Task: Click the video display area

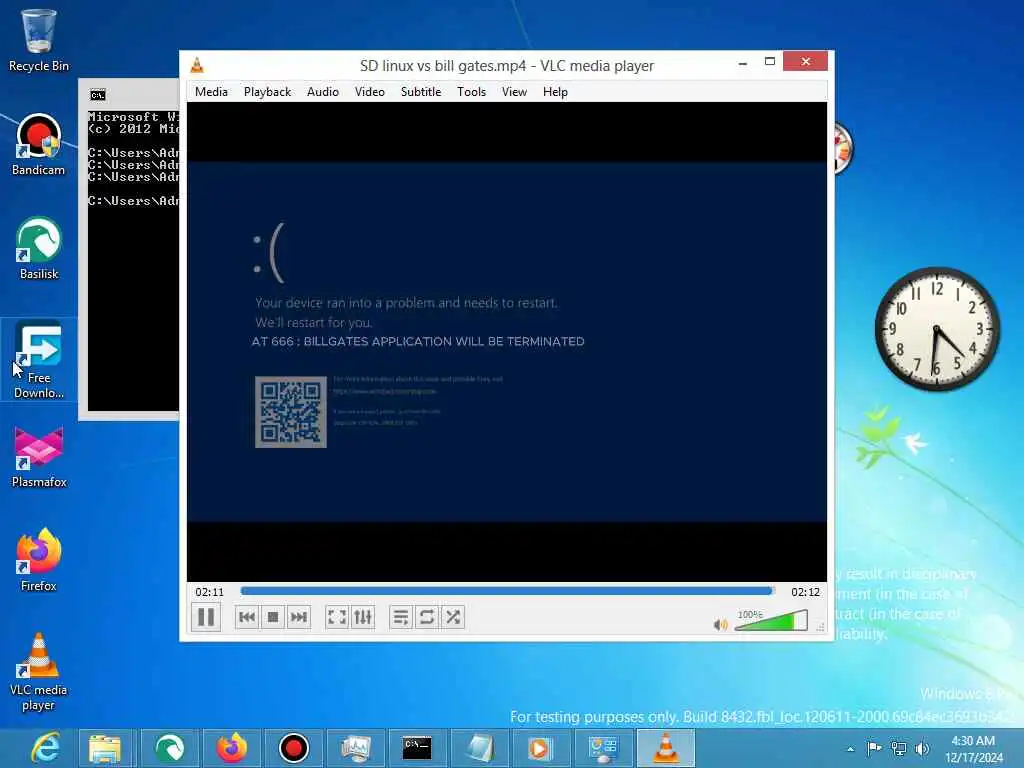Action: pos(507,342)
